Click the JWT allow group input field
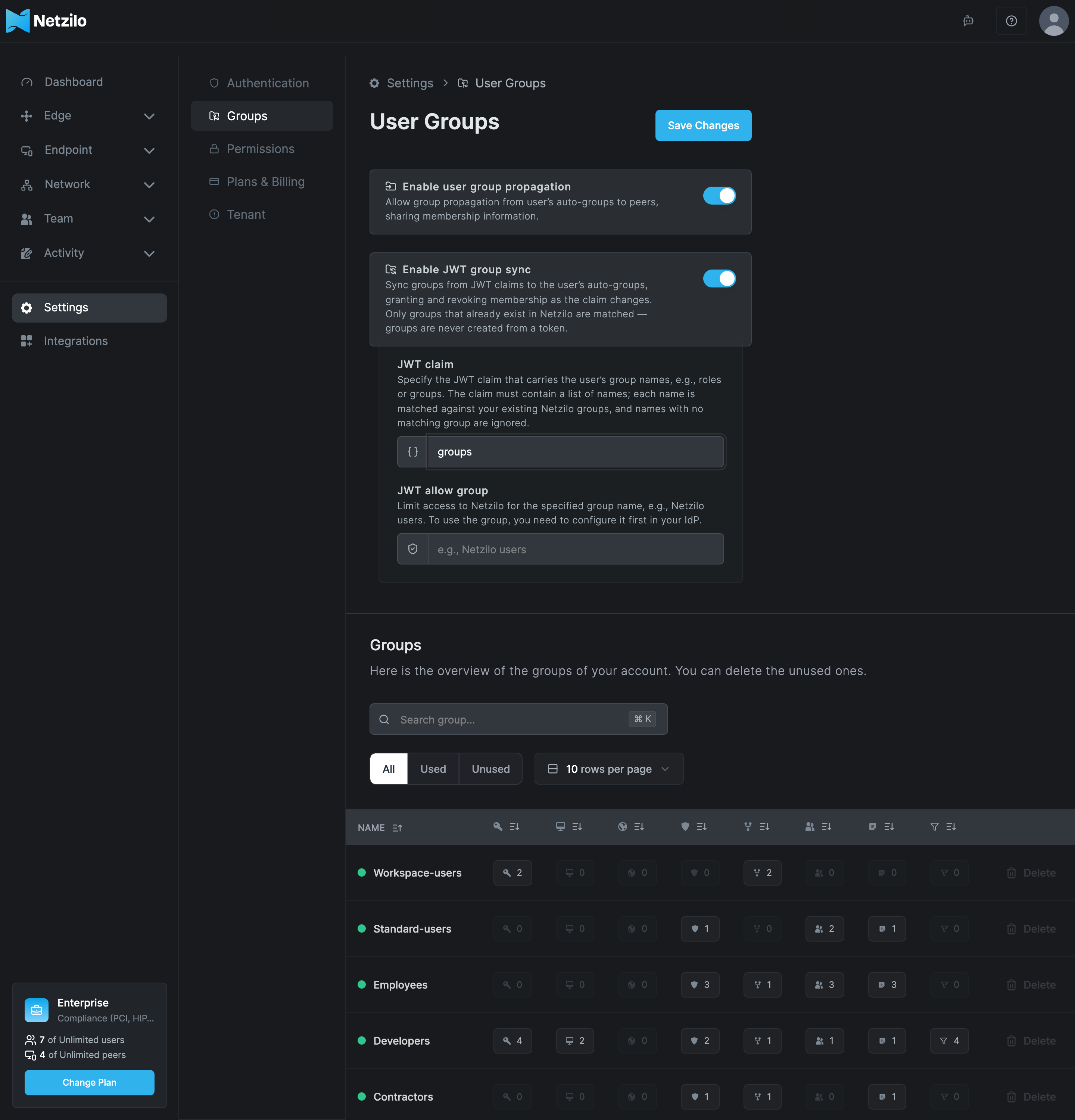1075x1120 pixels. pos(575,549)
